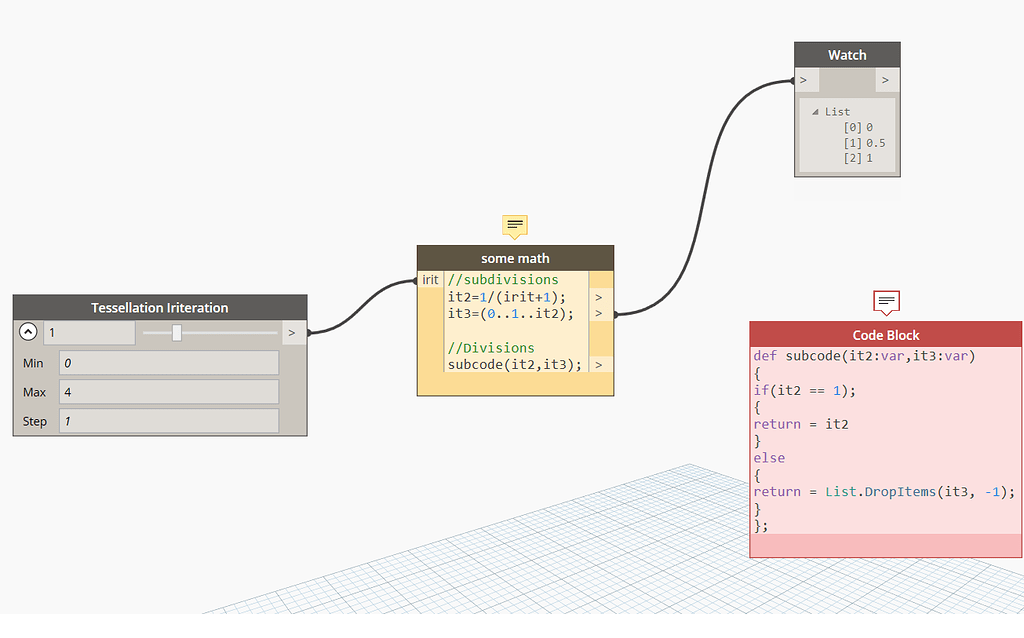This screenshot has width=1024, height=638.
Task: Click the input port of the Watch node
Action: pyautogui.click(x=804, y=79)
